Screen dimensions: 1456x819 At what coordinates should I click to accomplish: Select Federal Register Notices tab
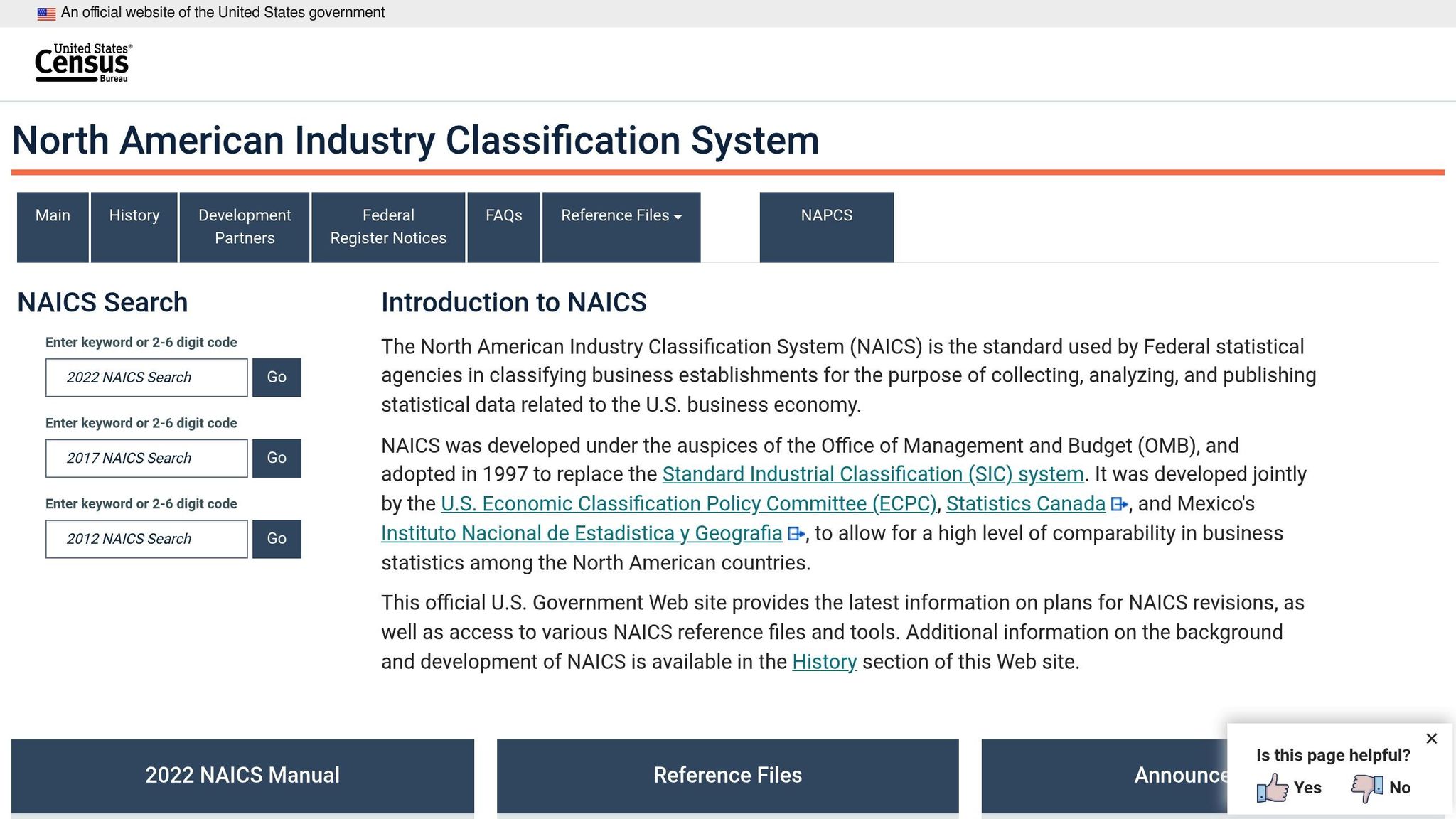[388, 227]
